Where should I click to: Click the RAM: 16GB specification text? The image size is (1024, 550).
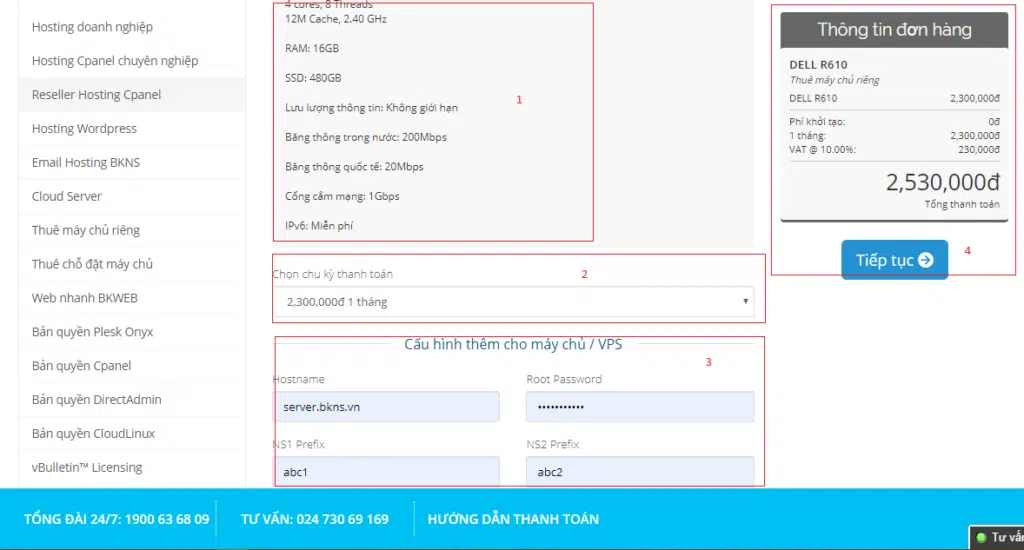click(x=312, y=48)
